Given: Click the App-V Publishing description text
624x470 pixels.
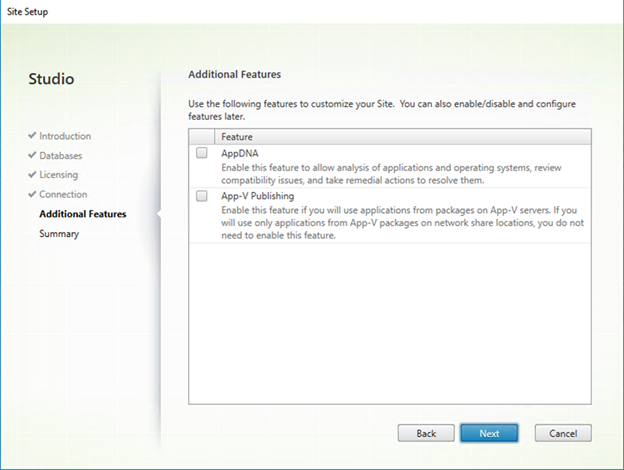Looking at the screenshot, I should coord(402,223).
